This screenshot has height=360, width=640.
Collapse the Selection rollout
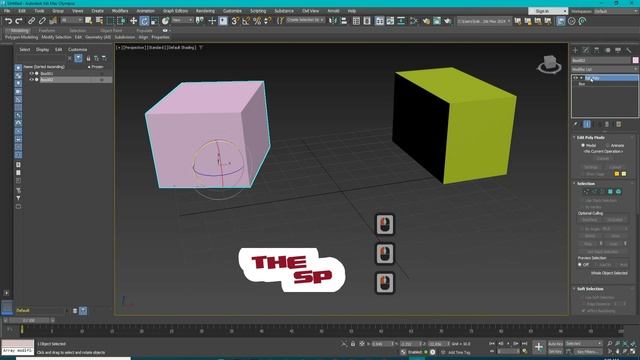[x=586, y=184]
